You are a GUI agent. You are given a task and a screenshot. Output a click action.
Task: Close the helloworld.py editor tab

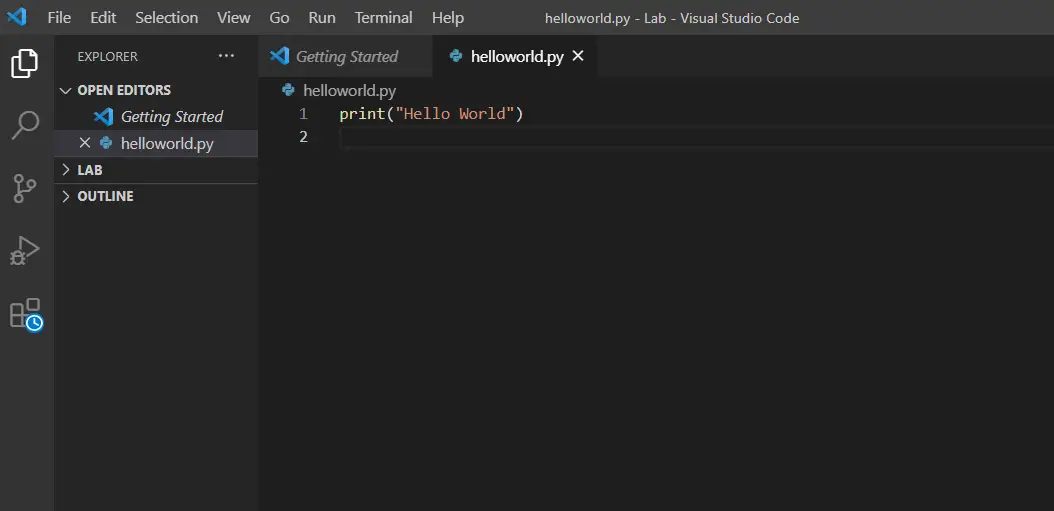(x=577, y=56)
